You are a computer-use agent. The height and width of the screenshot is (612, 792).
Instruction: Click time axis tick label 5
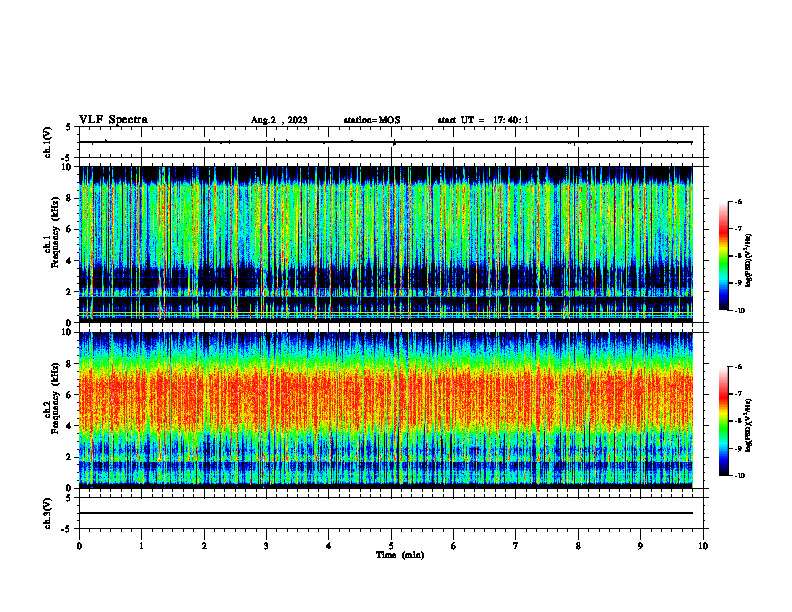click(x=391, y=546)
